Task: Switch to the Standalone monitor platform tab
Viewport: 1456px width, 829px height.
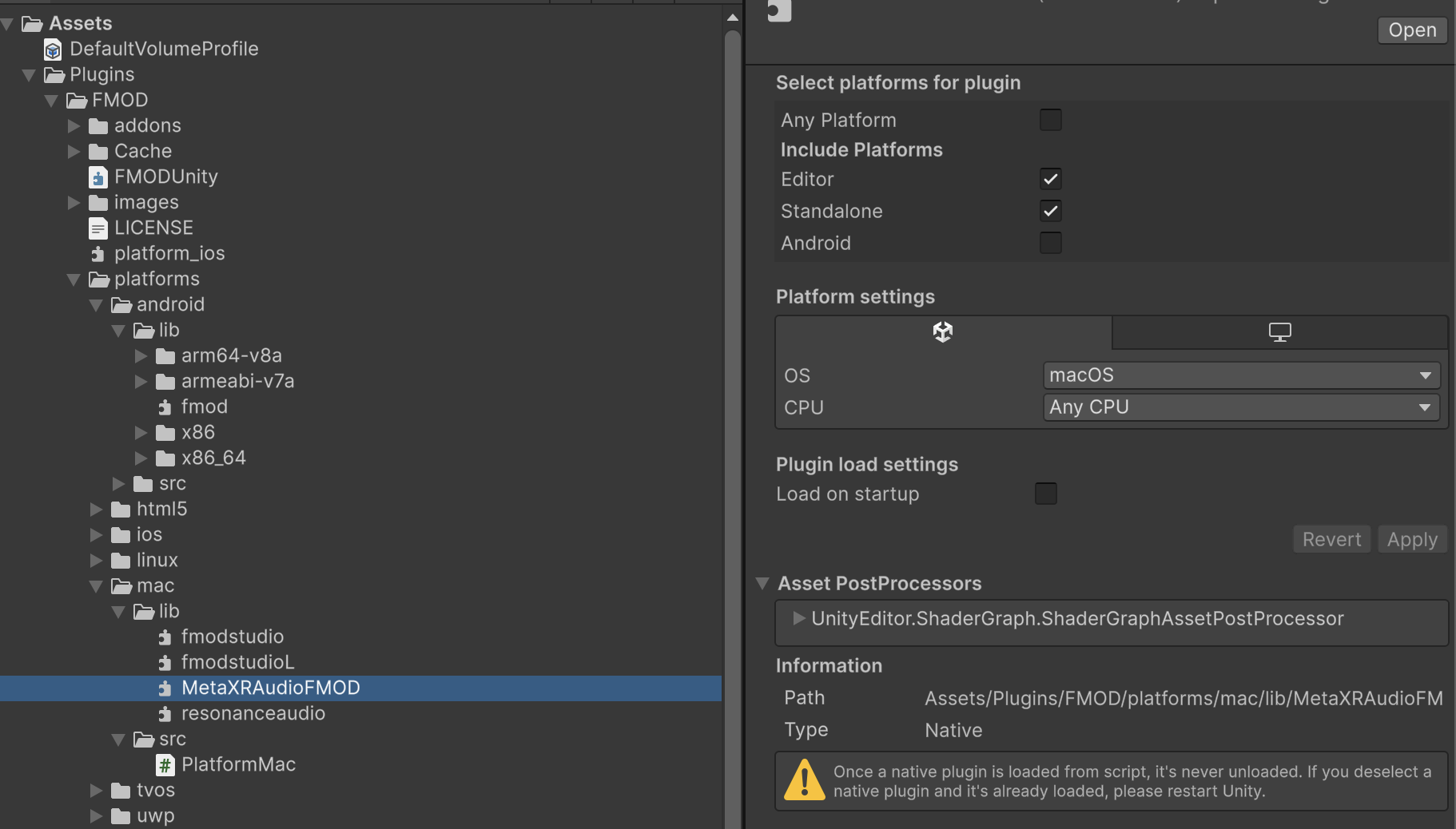Action: click(x=1279, y=332)
